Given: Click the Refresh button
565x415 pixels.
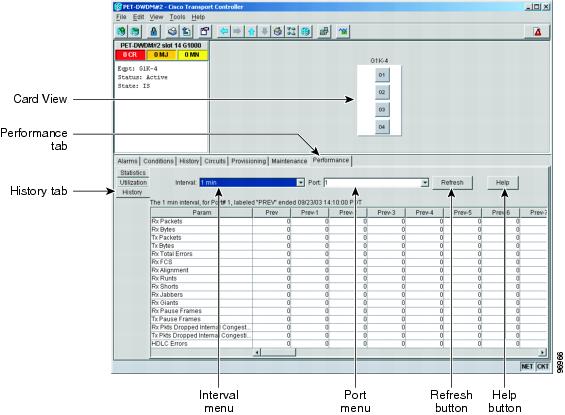Looking at the screenshot, I should coord(452,183).
